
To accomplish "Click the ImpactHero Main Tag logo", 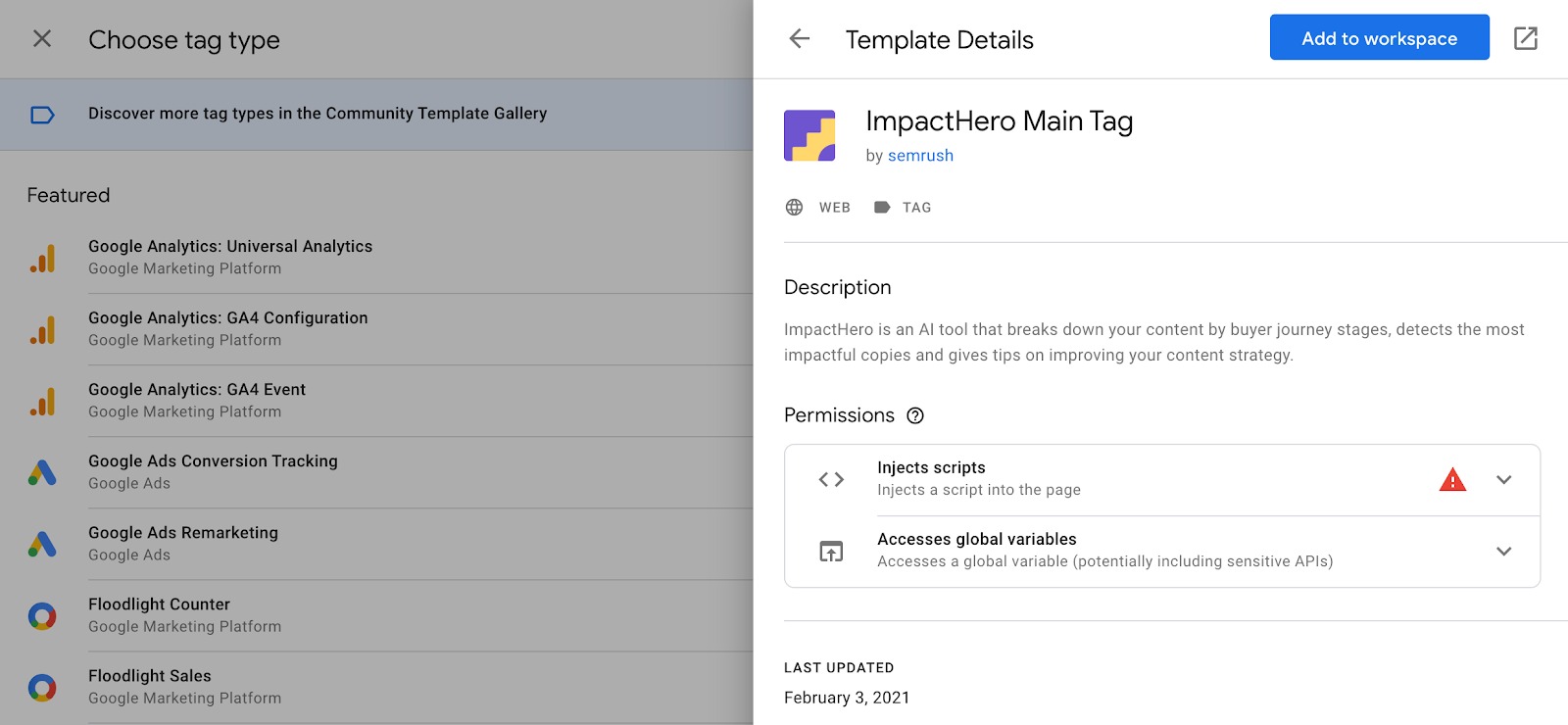I will click(x=809, y=135).
